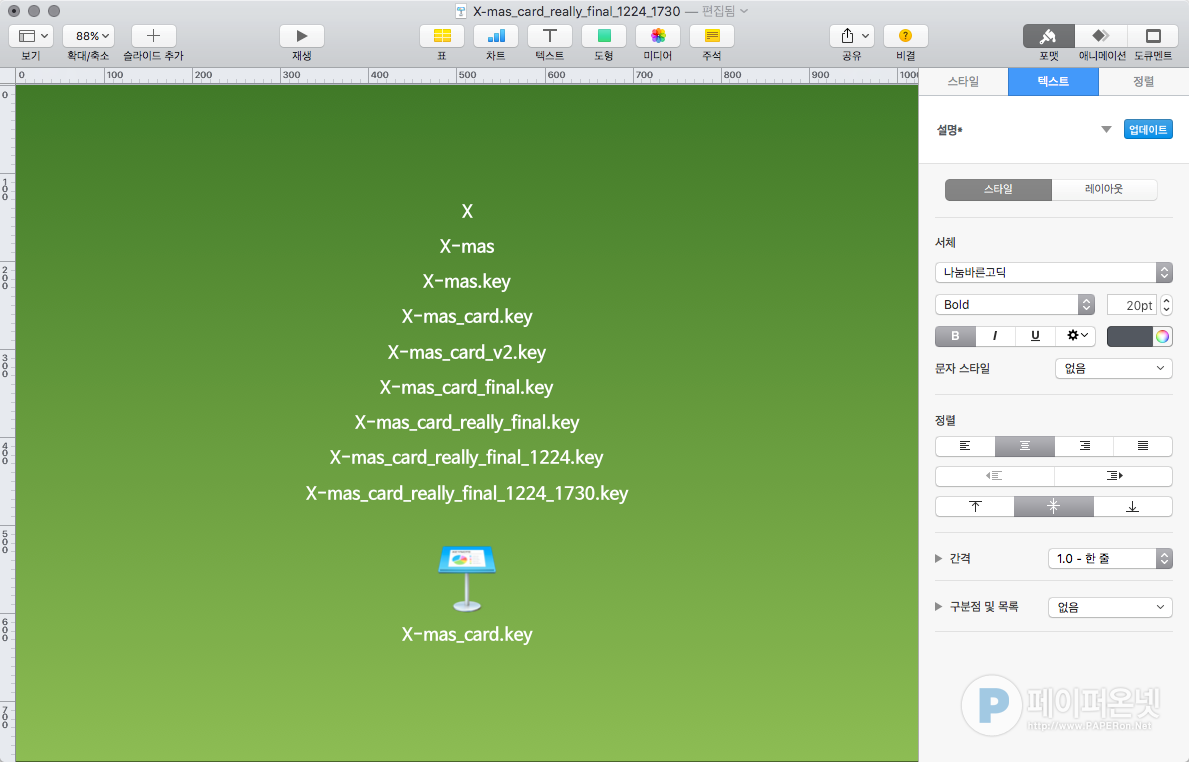This screenshot has height=762, width=1189.
Task: Click the 20pt font size field
Action: coord(1134,304)
